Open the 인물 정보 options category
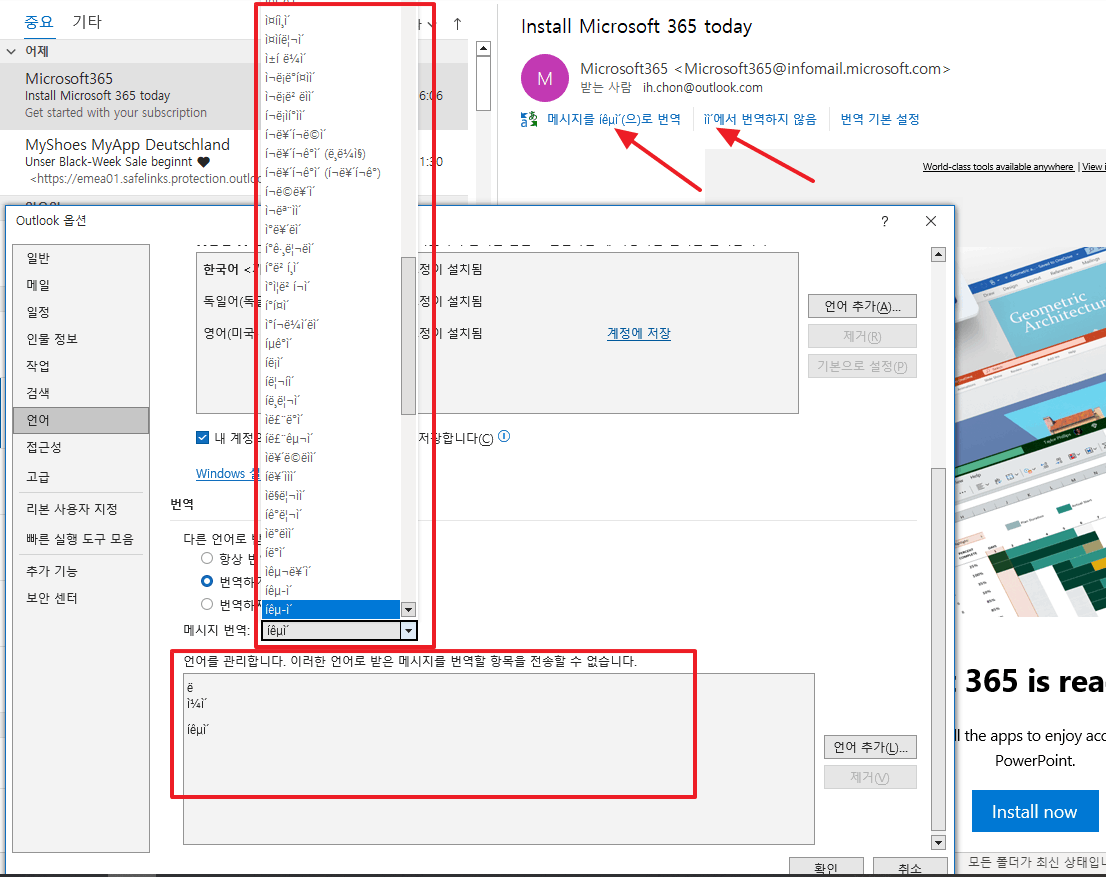Viewport: 1106px width, 877px height. [81, 339]
